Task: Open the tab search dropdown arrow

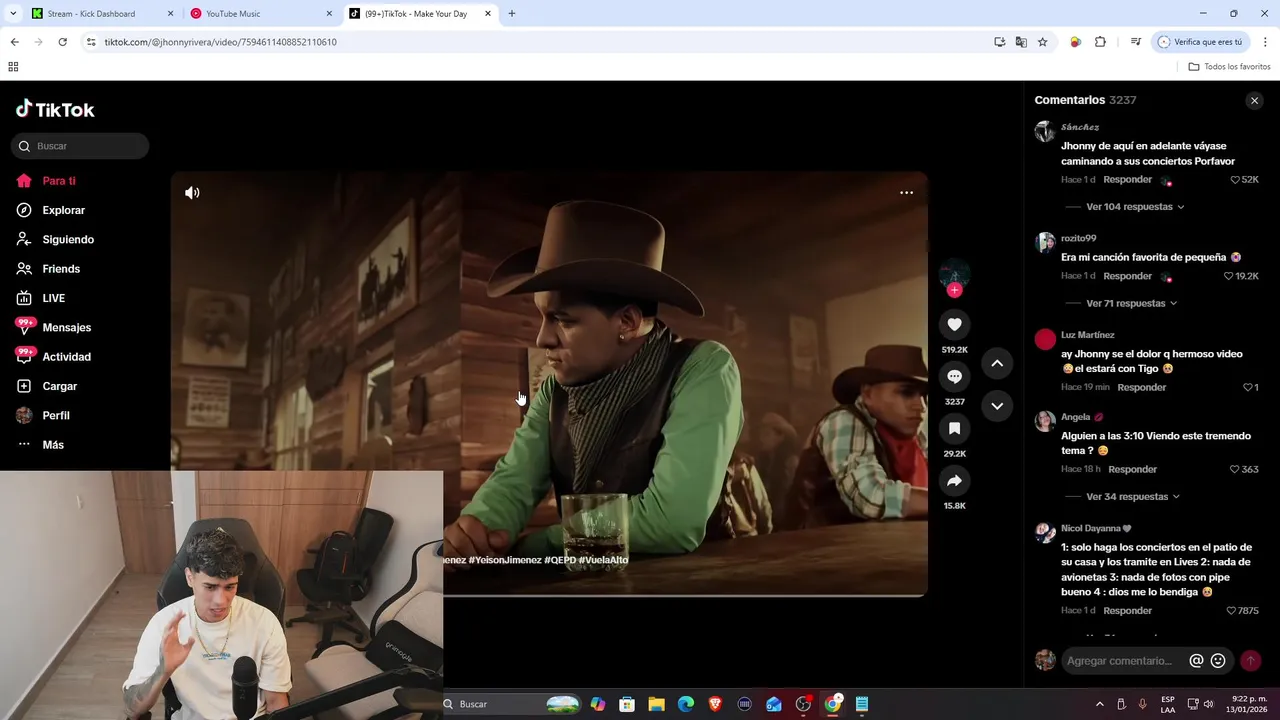Action: point(13,14)
